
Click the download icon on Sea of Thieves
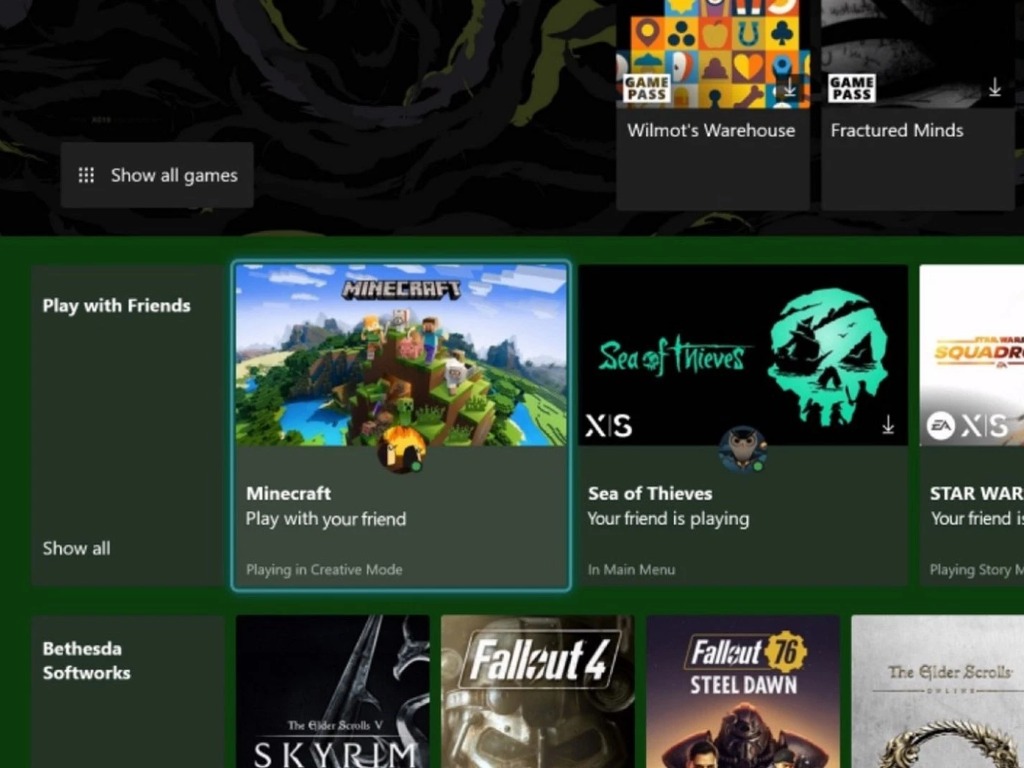(887, 426)
